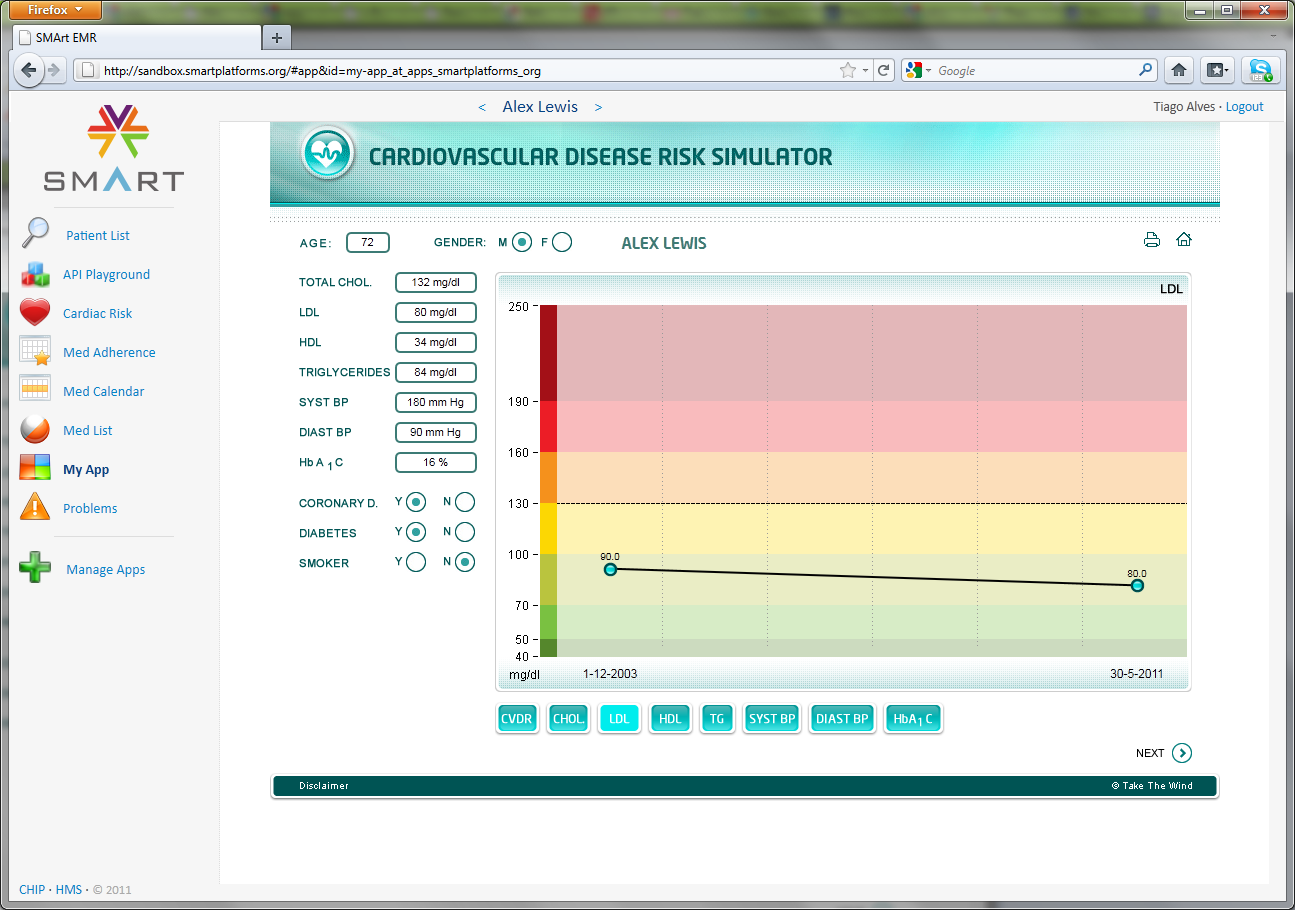1295x910 pixels.
Task: Open the Med Adherence calendar icon
Action: pos(35,351)
